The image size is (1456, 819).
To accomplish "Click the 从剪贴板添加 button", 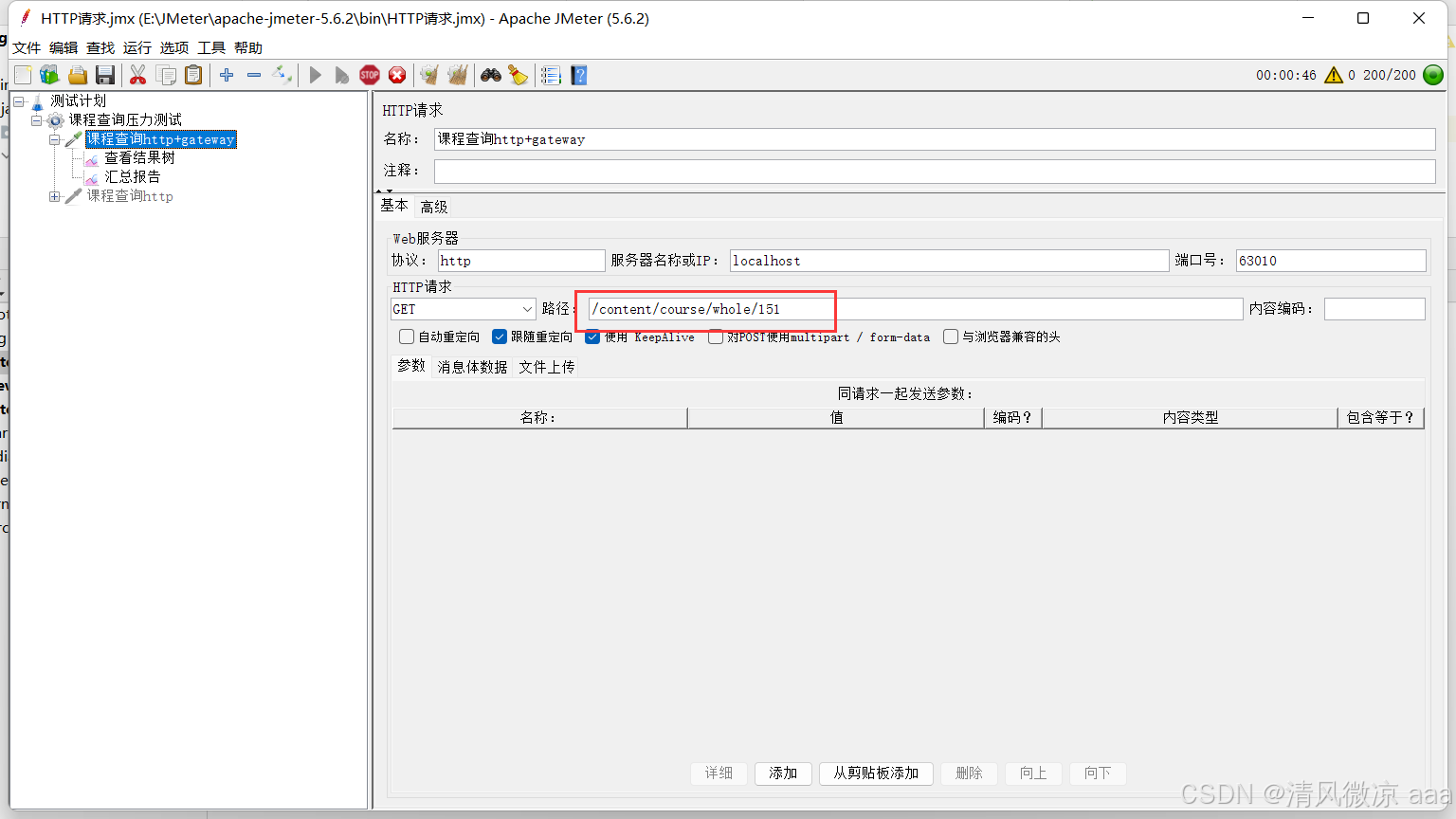I will click(876, 773).
